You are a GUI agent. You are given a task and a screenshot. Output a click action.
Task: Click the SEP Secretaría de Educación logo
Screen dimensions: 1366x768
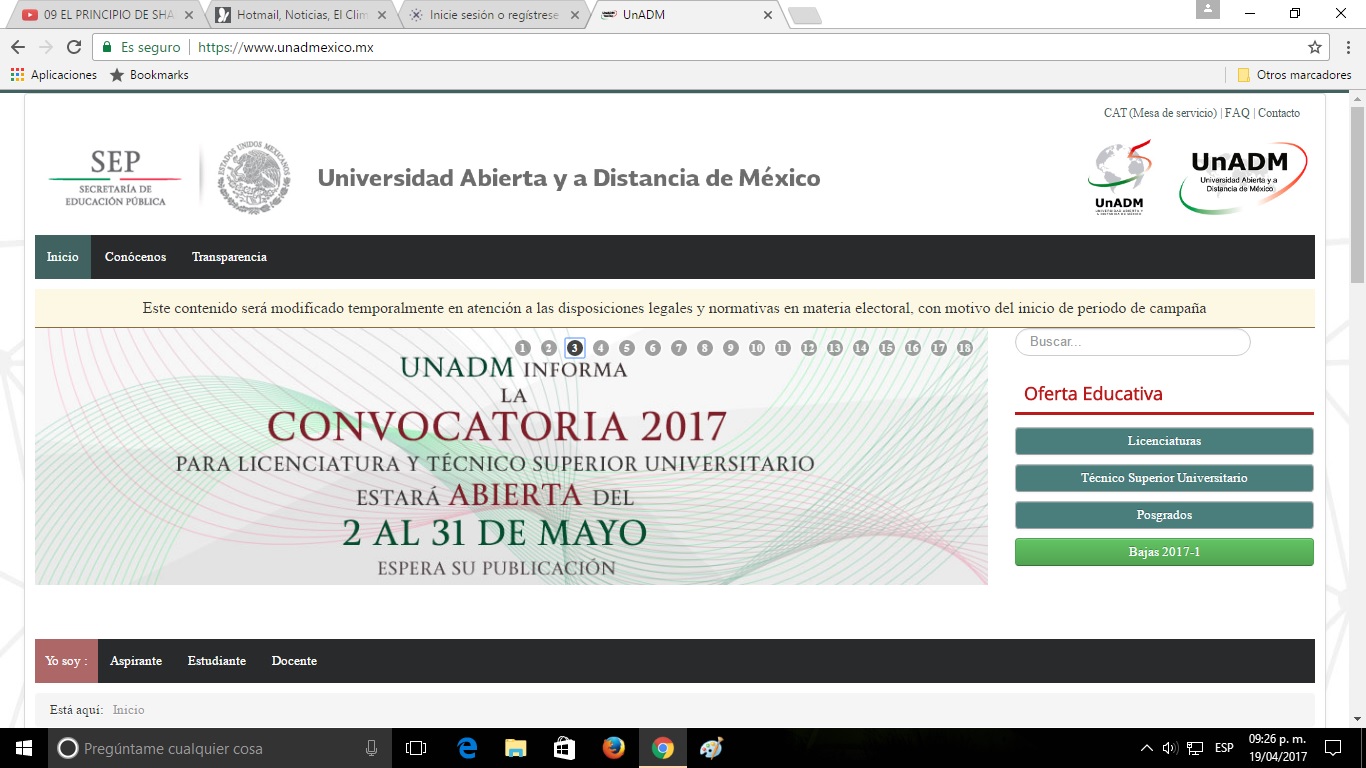[x=115, y=177]
